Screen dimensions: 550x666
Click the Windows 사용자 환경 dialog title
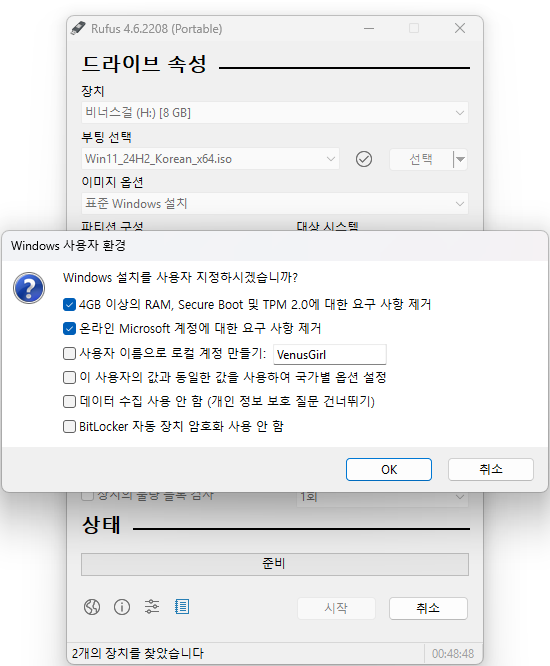point(68,246)
